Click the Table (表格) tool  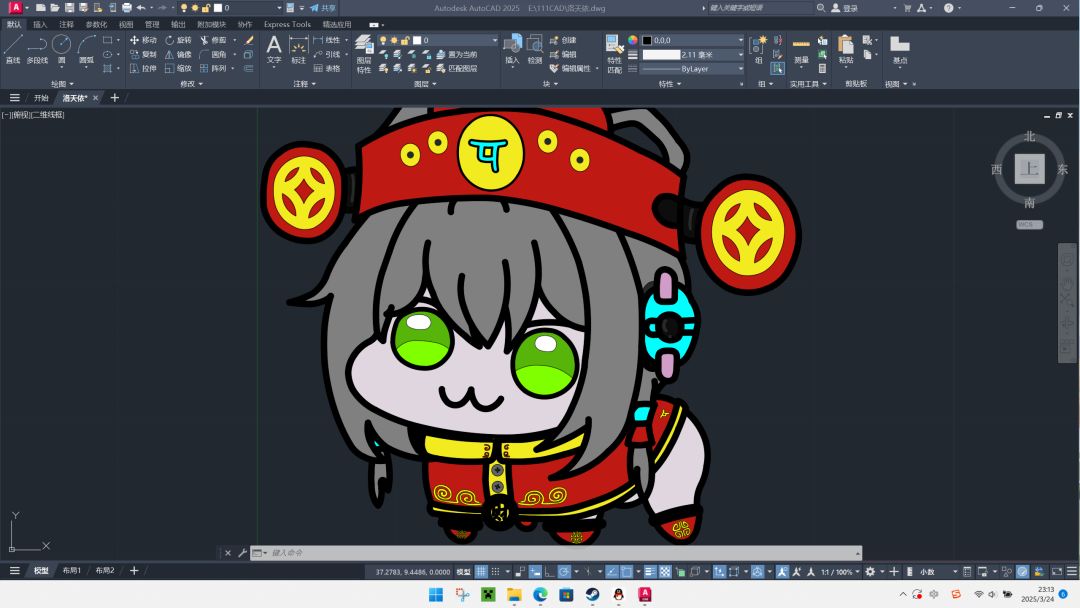point(327,68)
